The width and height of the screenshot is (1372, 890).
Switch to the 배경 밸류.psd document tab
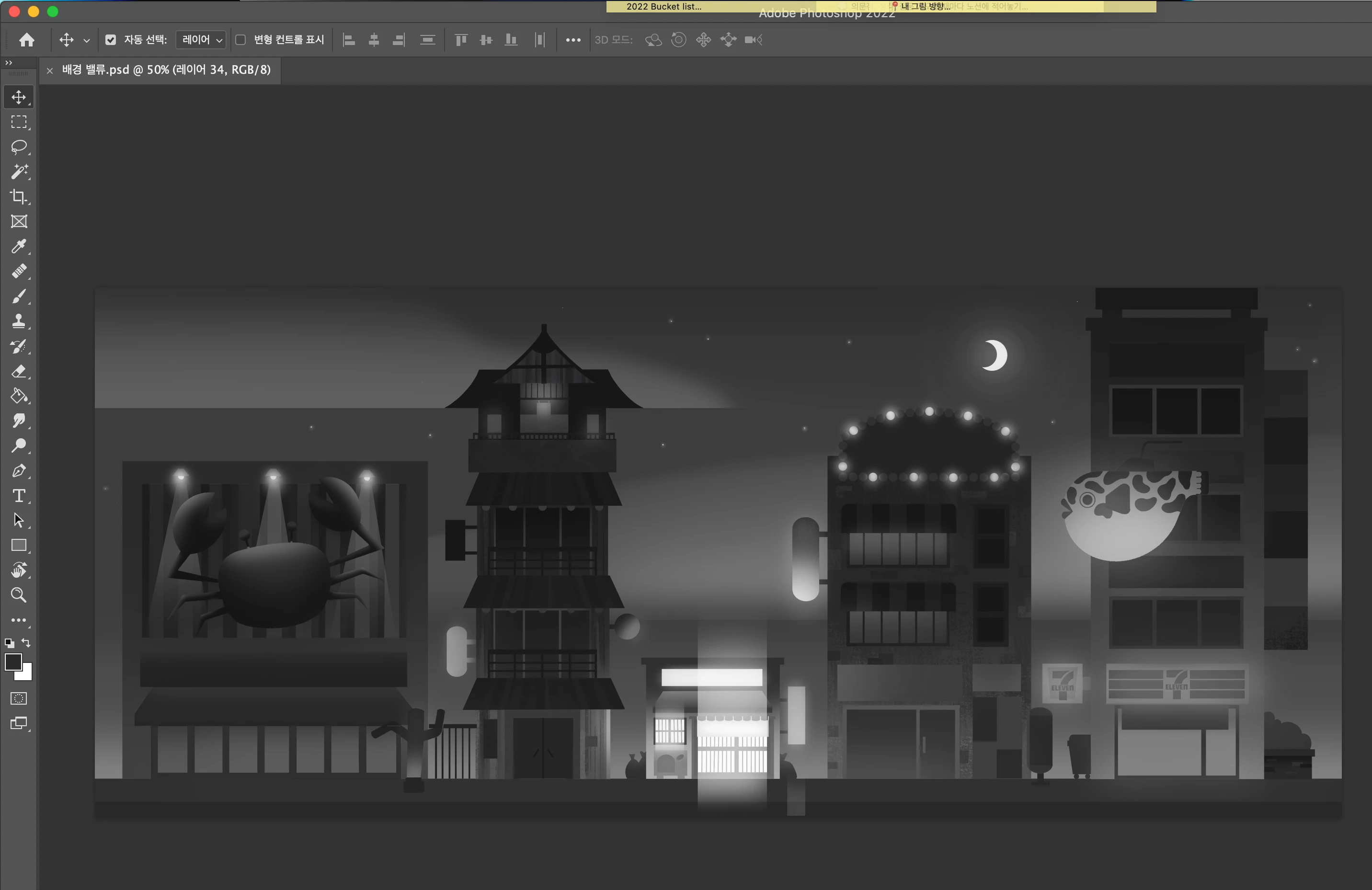(166, 70)
